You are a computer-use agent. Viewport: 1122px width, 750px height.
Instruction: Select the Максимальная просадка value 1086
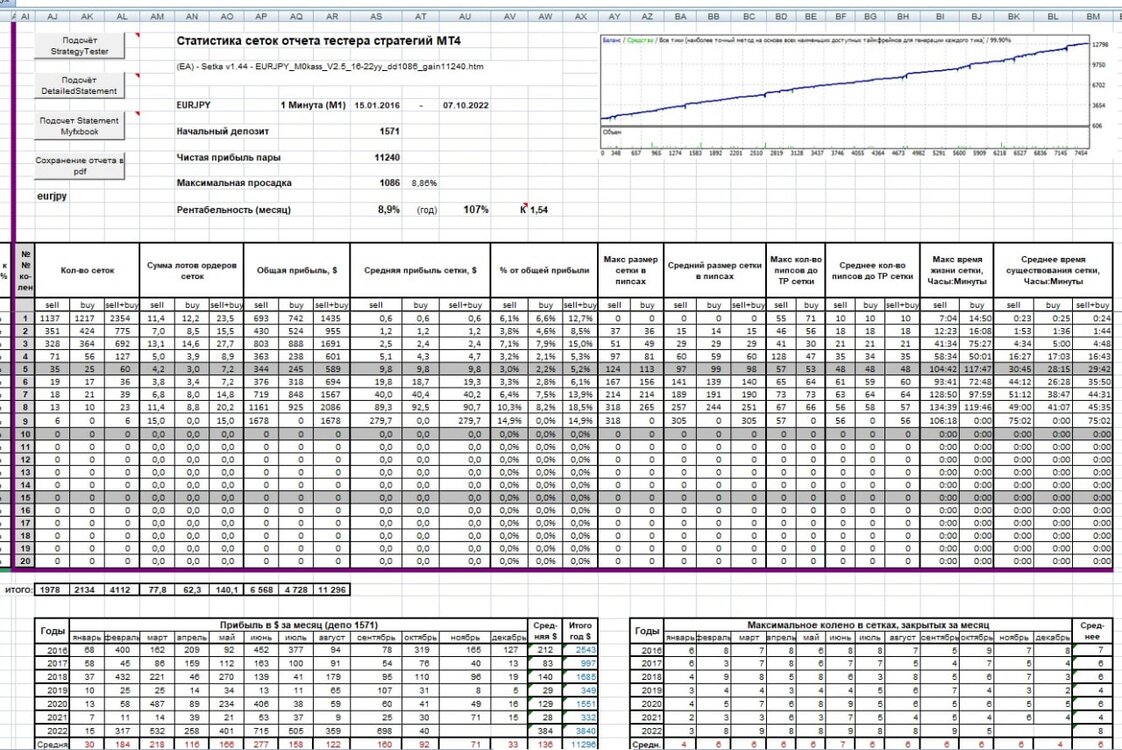coord(390,182)
